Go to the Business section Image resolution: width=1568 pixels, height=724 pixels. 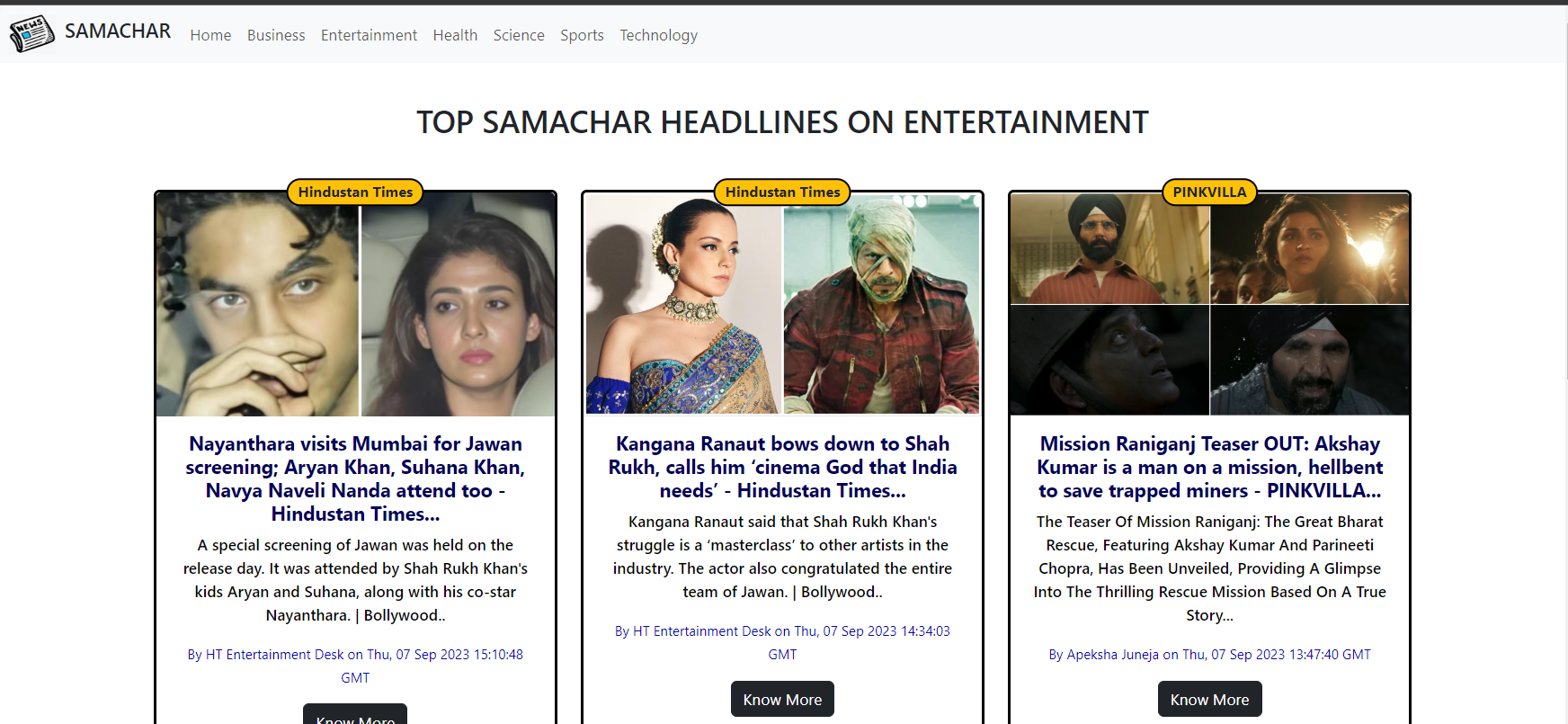click(x=276, y=35)
